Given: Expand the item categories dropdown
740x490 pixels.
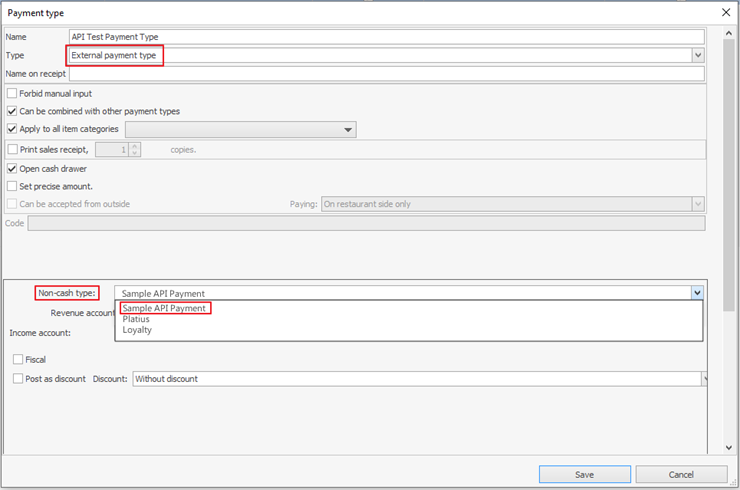Looking at the screenshot, I should coord(348,130).
